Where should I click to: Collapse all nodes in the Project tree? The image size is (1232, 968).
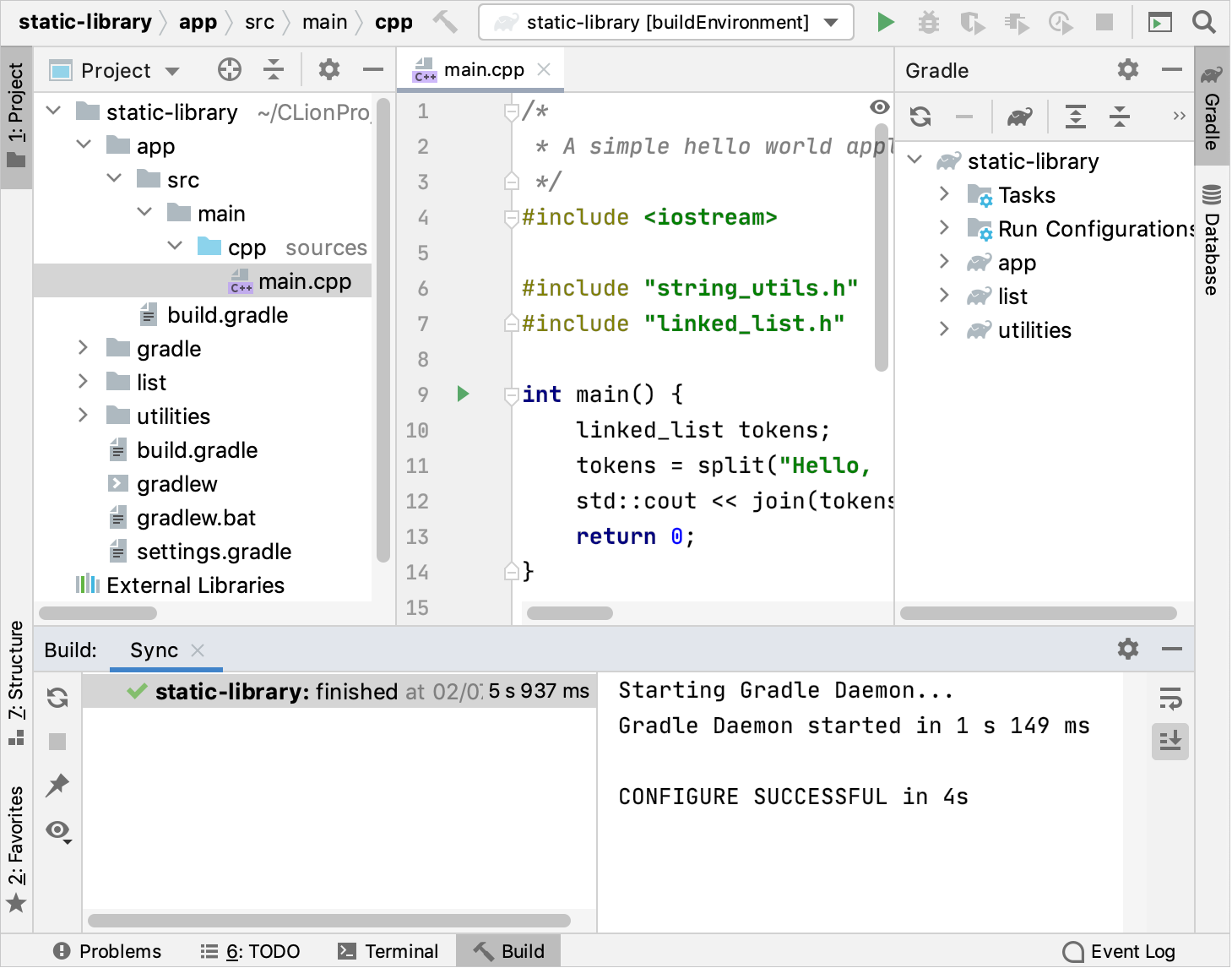pyautogui.click(x=274, y=69)
